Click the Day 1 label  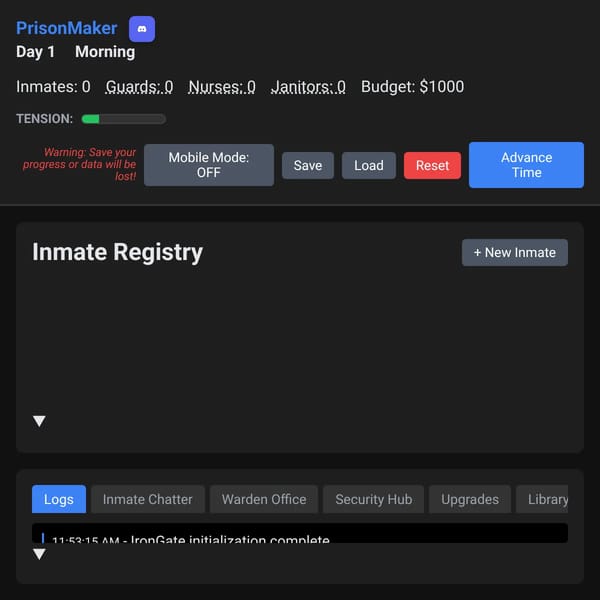[36, 52]
